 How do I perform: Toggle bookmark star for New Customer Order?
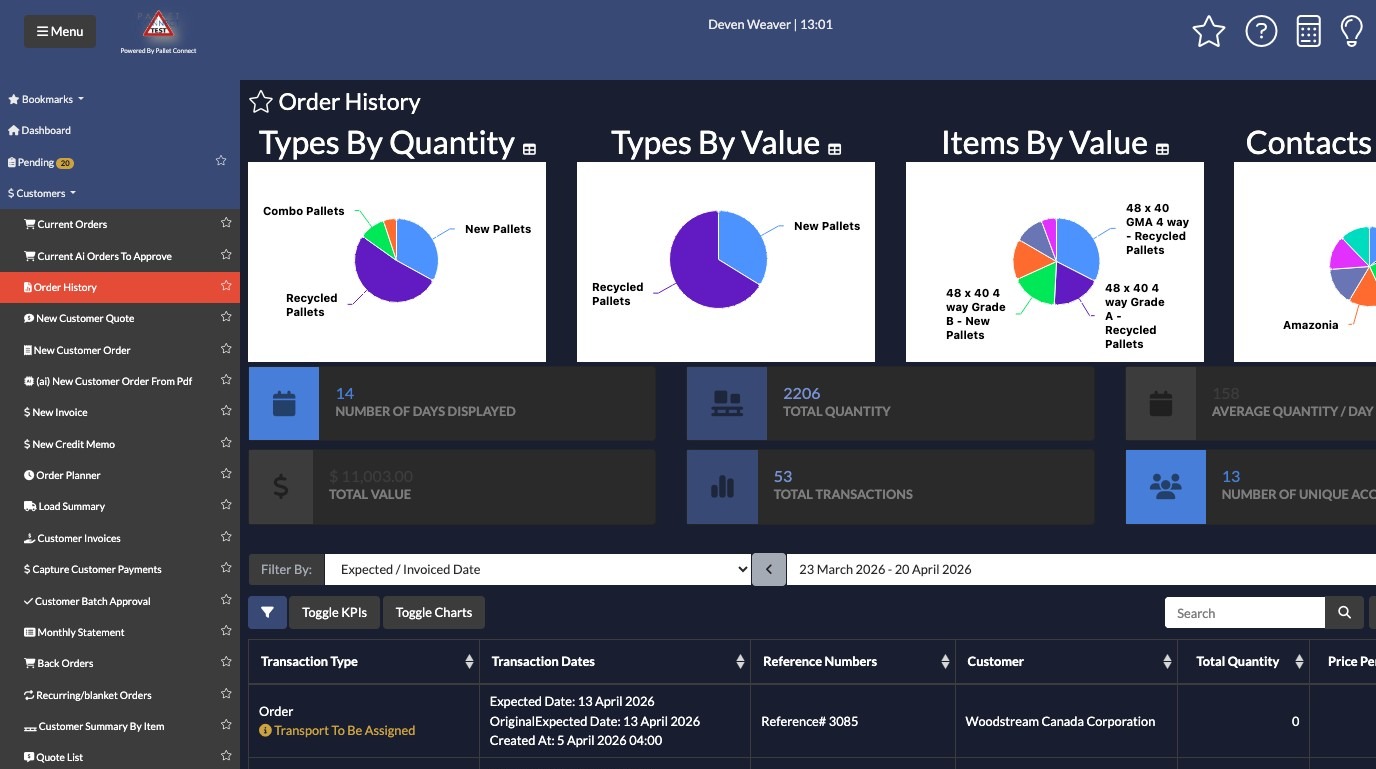tap(226, 349)
